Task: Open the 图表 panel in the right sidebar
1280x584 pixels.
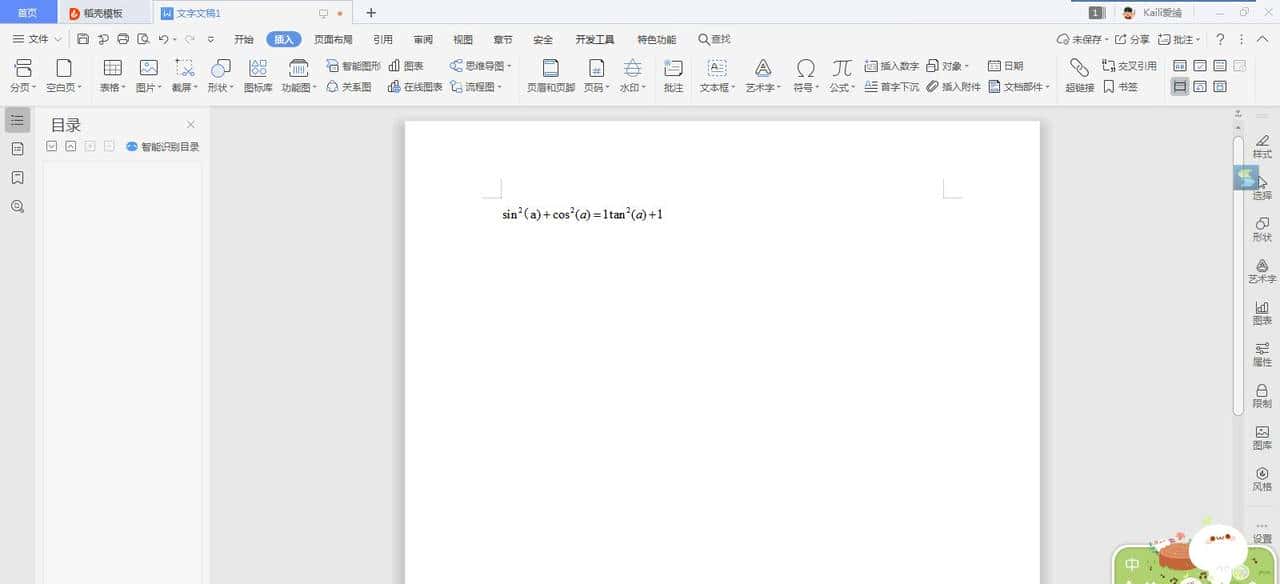Action: tap(1261, 308)
